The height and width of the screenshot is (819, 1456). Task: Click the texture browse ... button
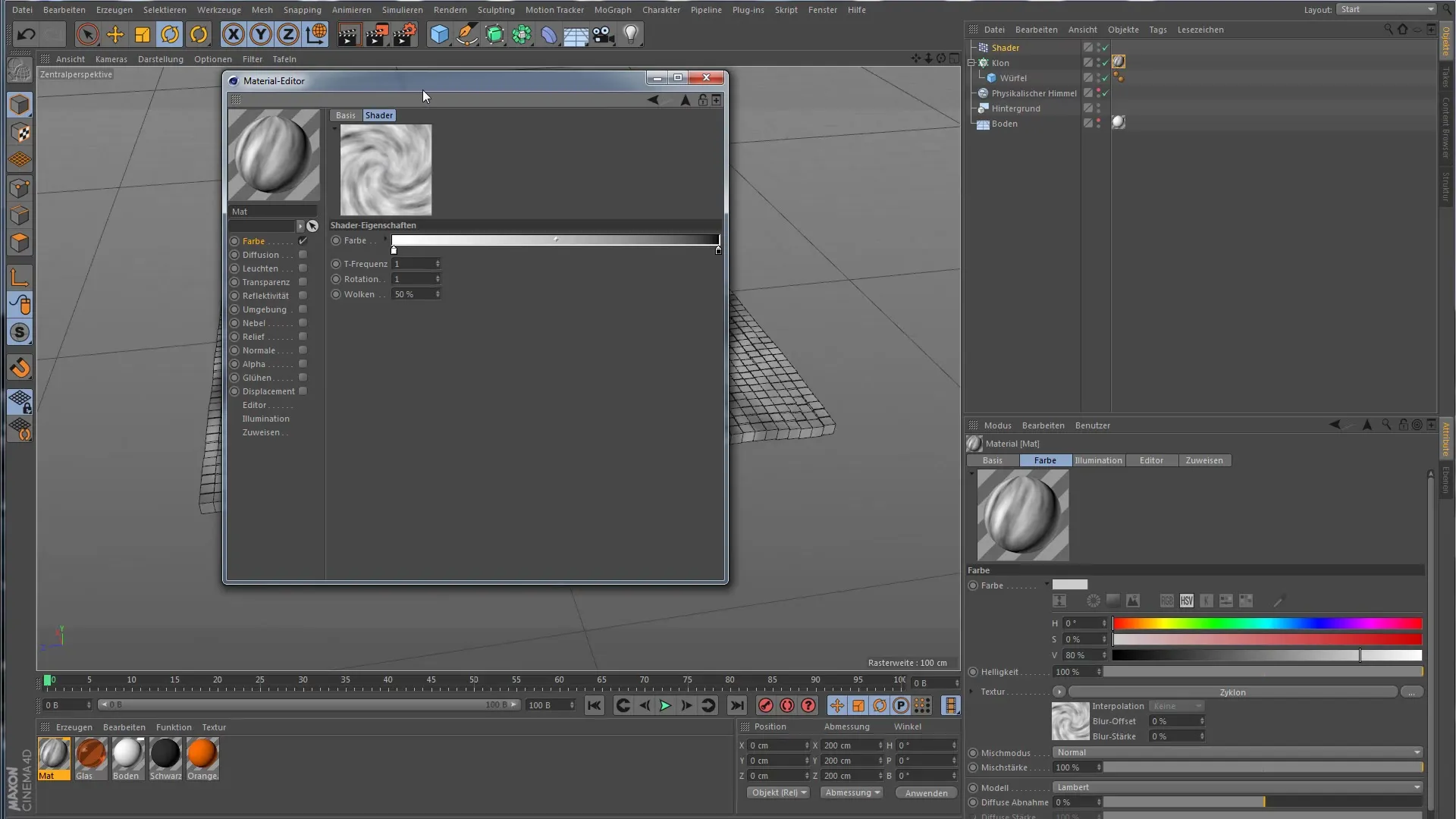point(1412,692)
